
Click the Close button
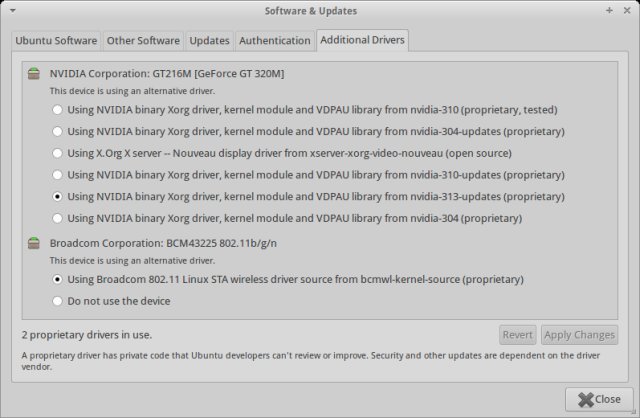coord(599,399)
